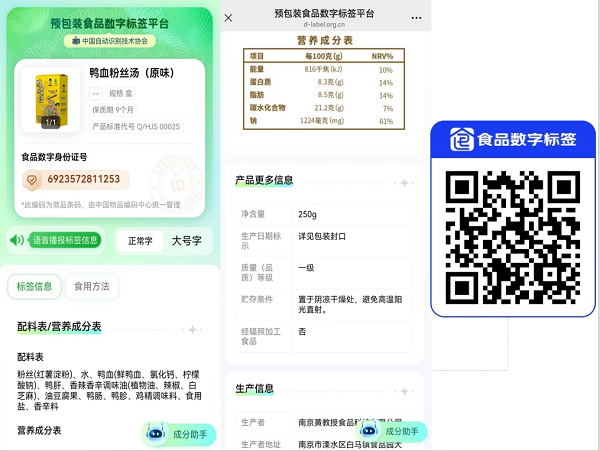Close the page with the X icon
600x451 pixels.
(229, 17)
